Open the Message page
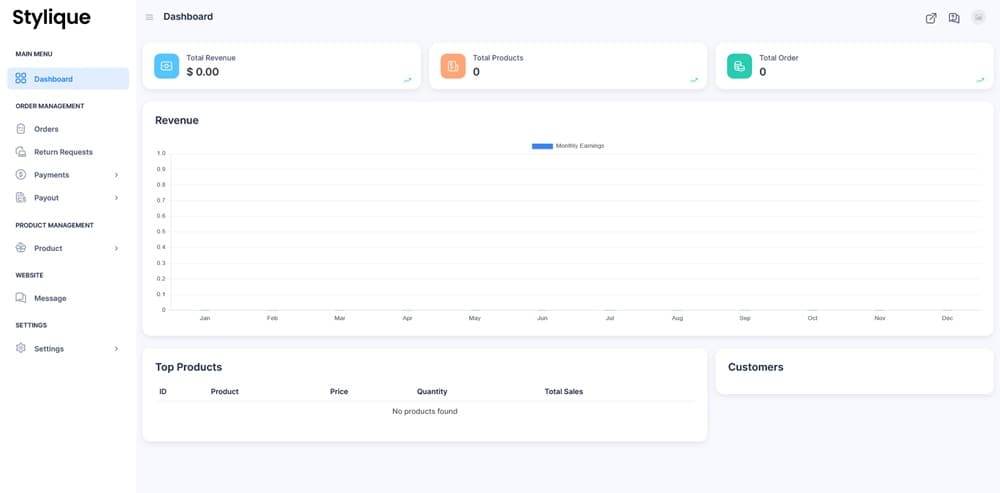Viewport: 1000px width, 493px height. click(x=50, y=298)
